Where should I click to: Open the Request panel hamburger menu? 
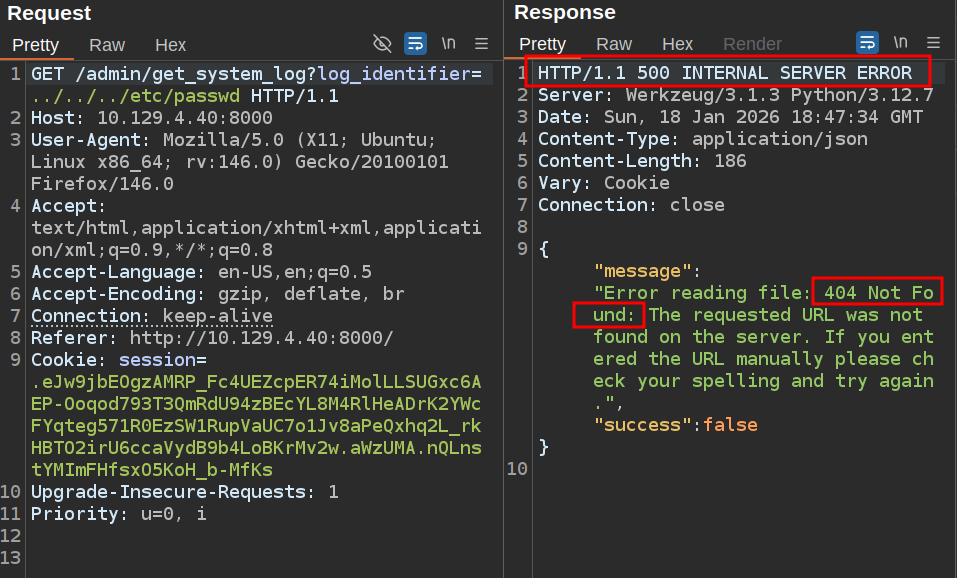(x=481, y=43)
